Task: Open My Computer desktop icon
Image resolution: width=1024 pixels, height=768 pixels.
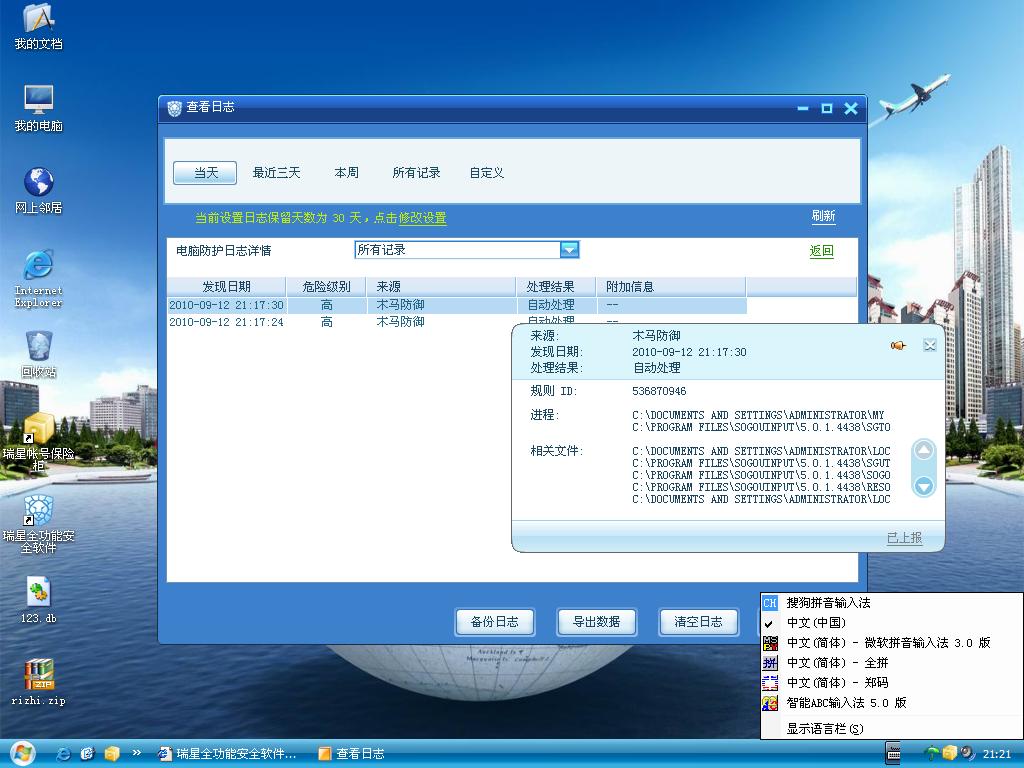Action: coord(38,100)
